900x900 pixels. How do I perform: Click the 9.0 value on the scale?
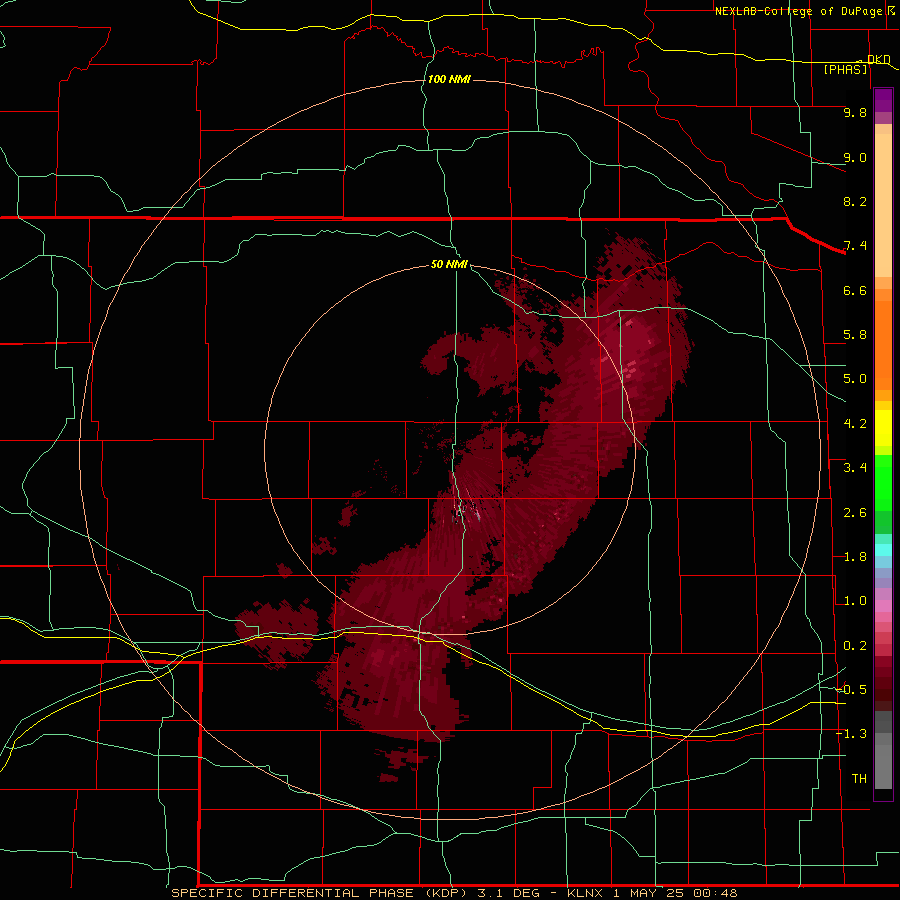click(855, 157)
